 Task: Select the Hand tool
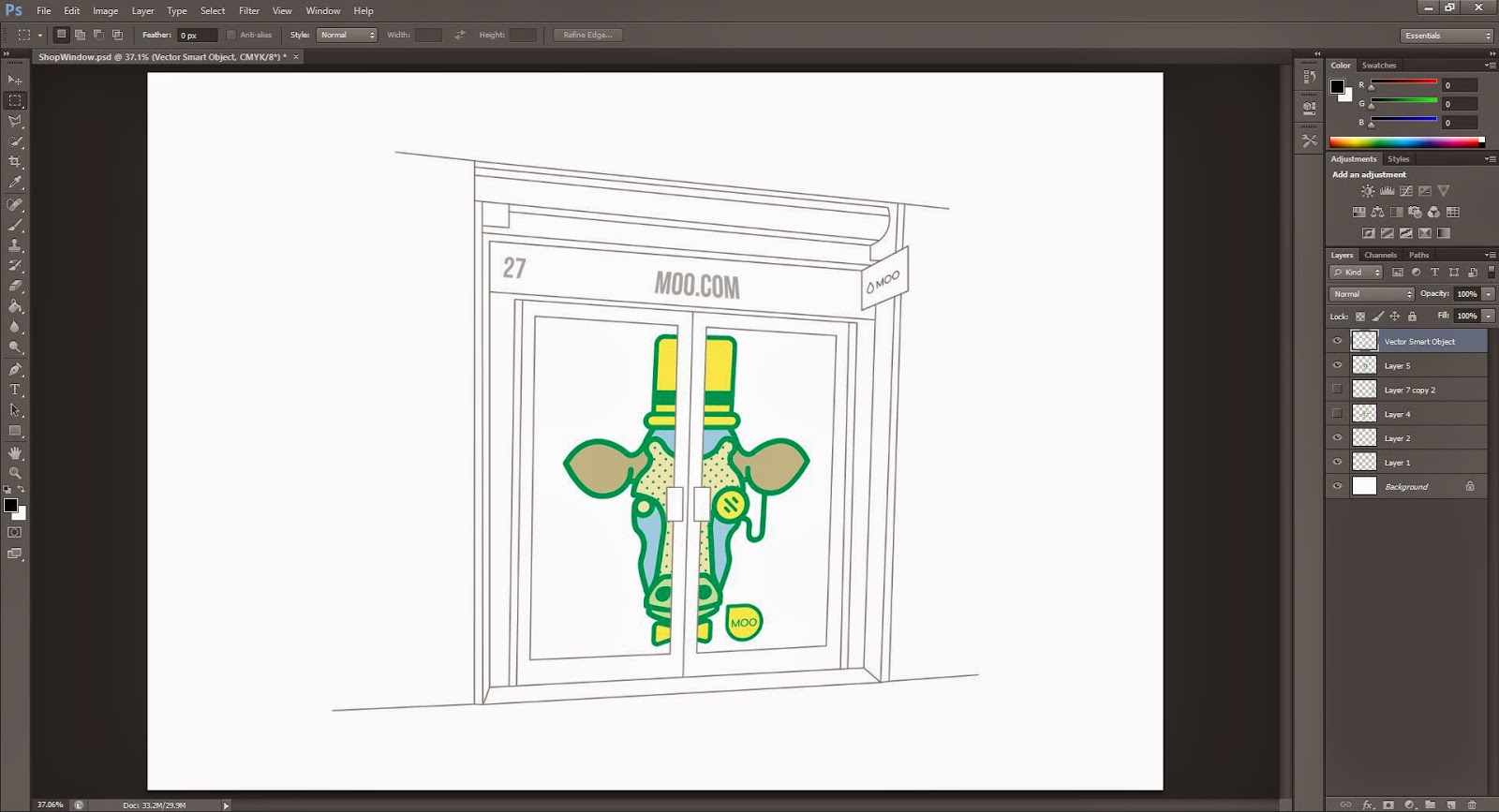point(15,452)
